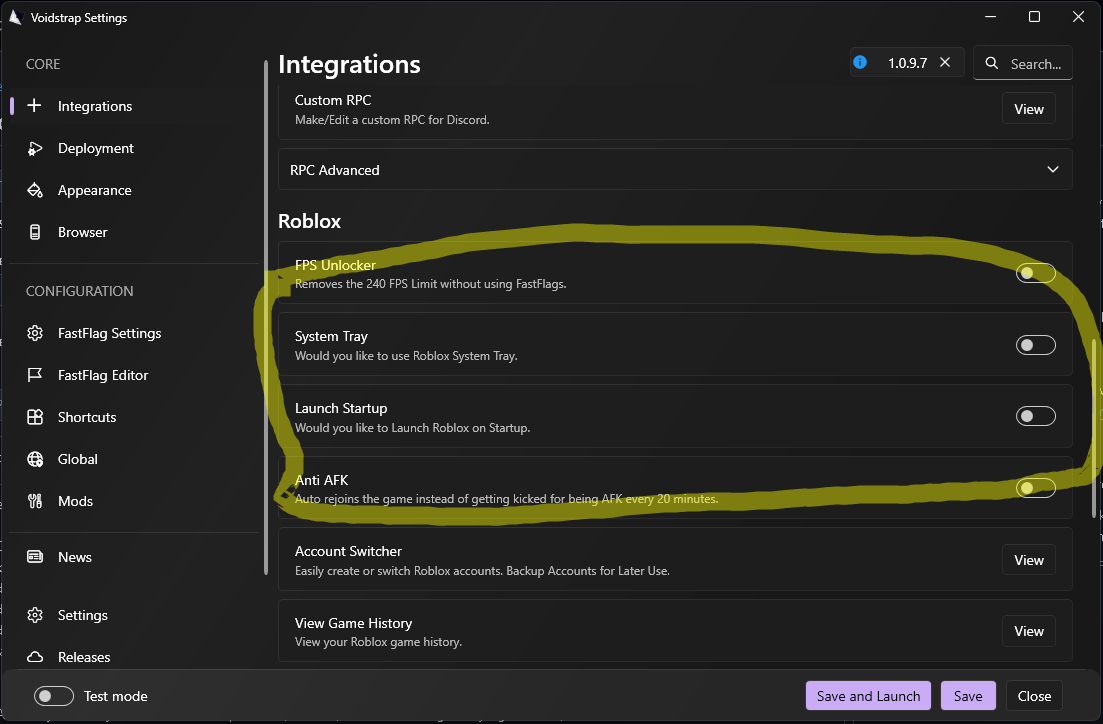
Task: Open the Shortcuts page
Action: click(x=134, y=417)
